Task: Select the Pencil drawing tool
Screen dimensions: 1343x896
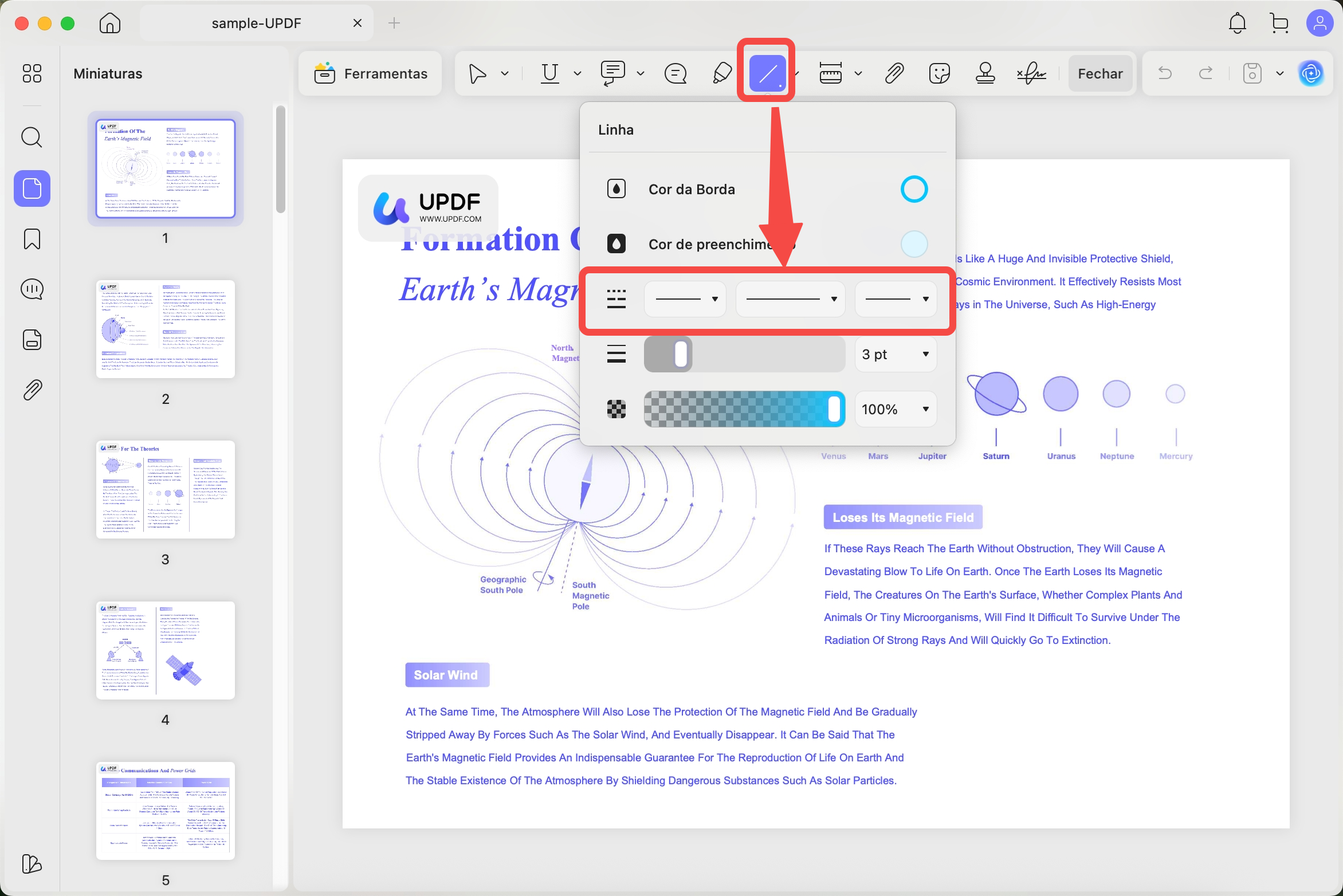Action: click(x=722, y=73)
